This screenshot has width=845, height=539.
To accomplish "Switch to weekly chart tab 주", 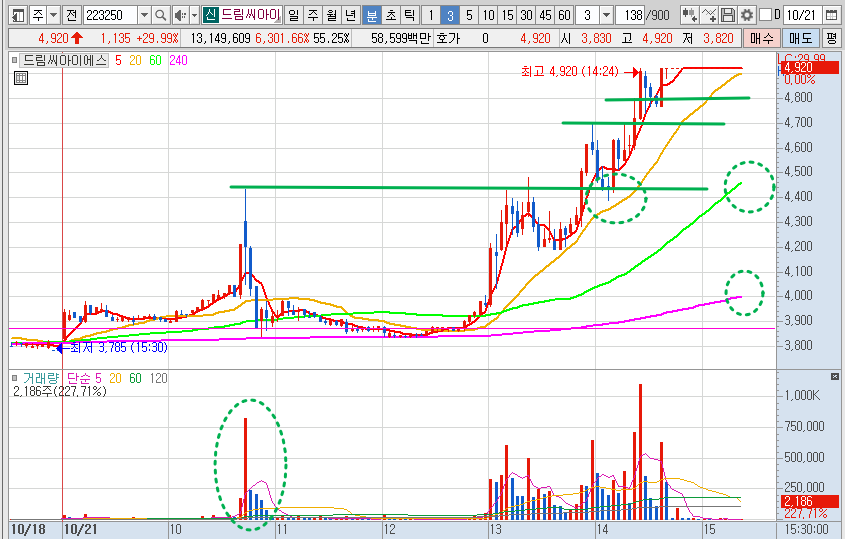I will point(313,15).
